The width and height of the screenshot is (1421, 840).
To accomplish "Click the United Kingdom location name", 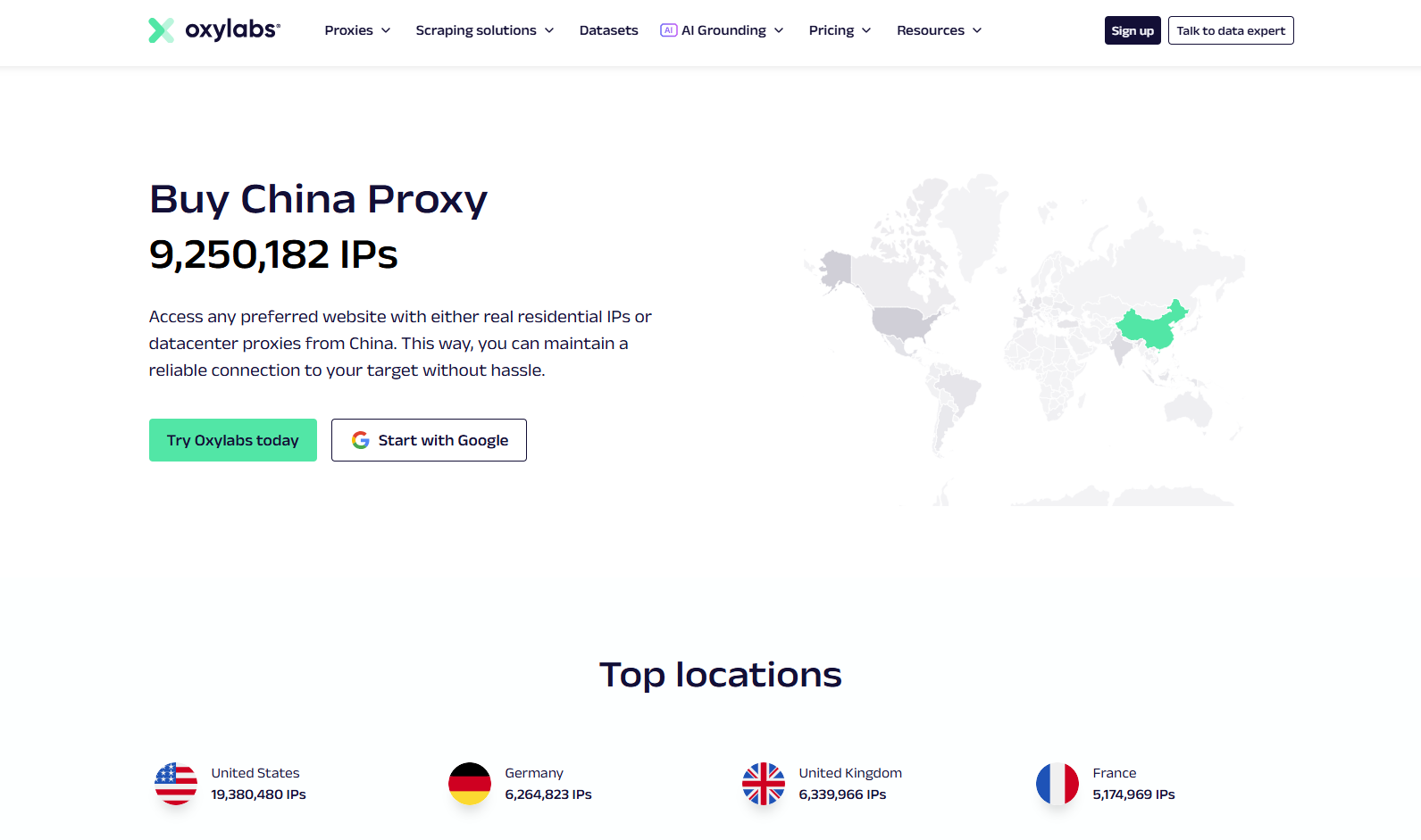I will [850, 773].
